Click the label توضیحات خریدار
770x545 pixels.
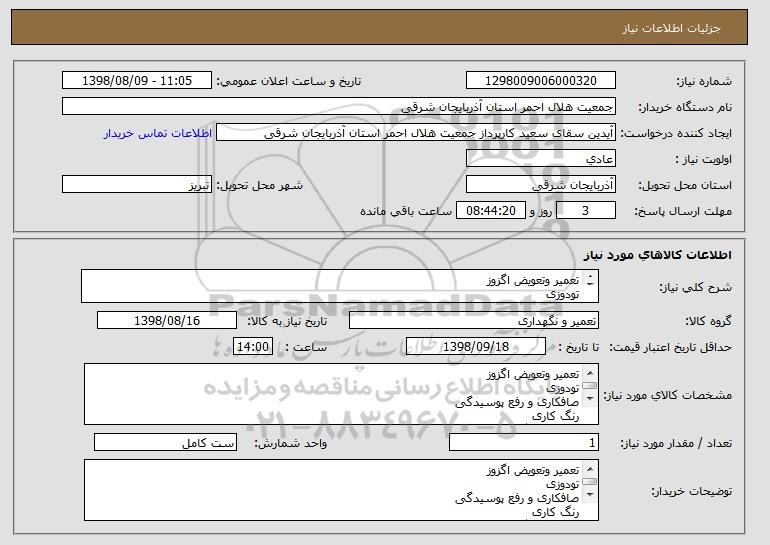692,491
